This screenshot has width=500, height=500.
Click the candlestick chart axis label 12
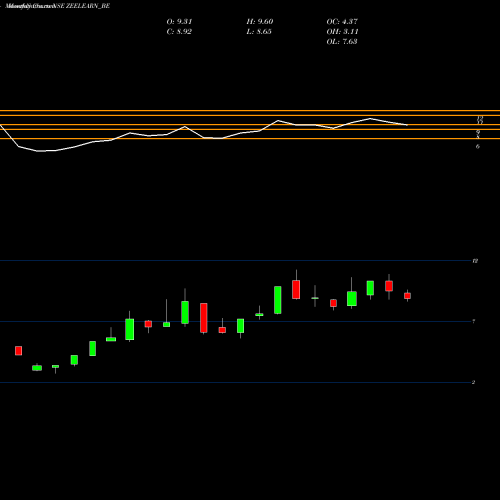(x=475, y=261)
